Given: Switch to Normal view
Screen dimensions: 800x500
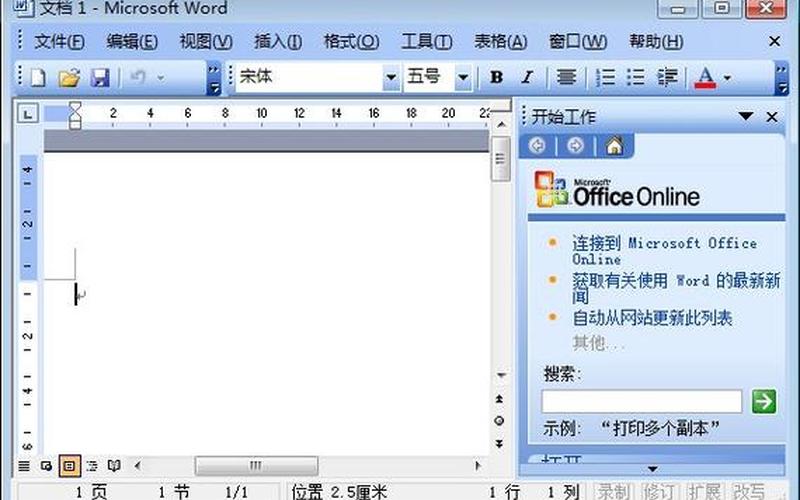Looking at the screenshot, I should [x=24, y=466].
